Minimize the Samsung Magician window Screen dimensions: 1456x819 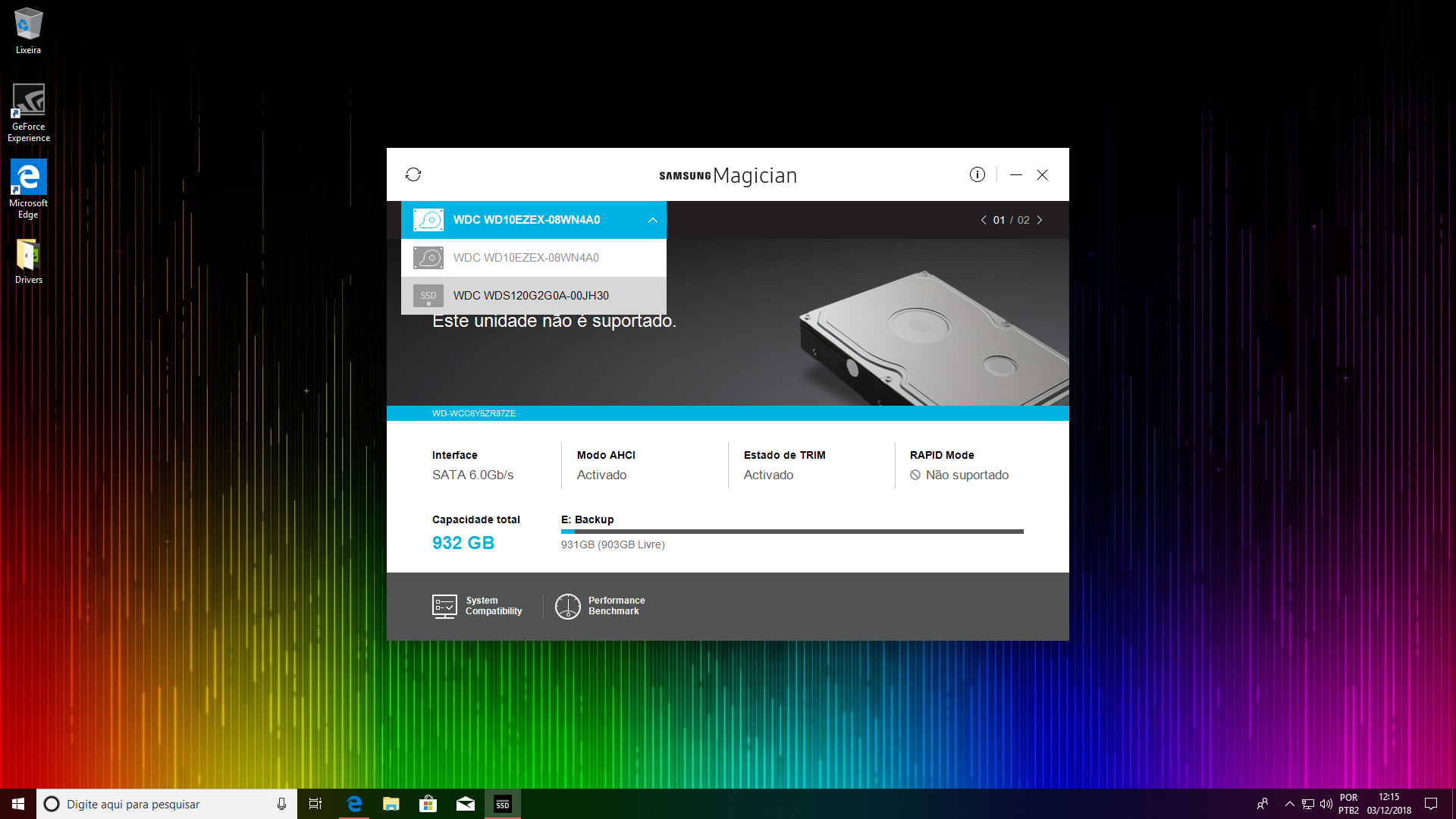1016,174
